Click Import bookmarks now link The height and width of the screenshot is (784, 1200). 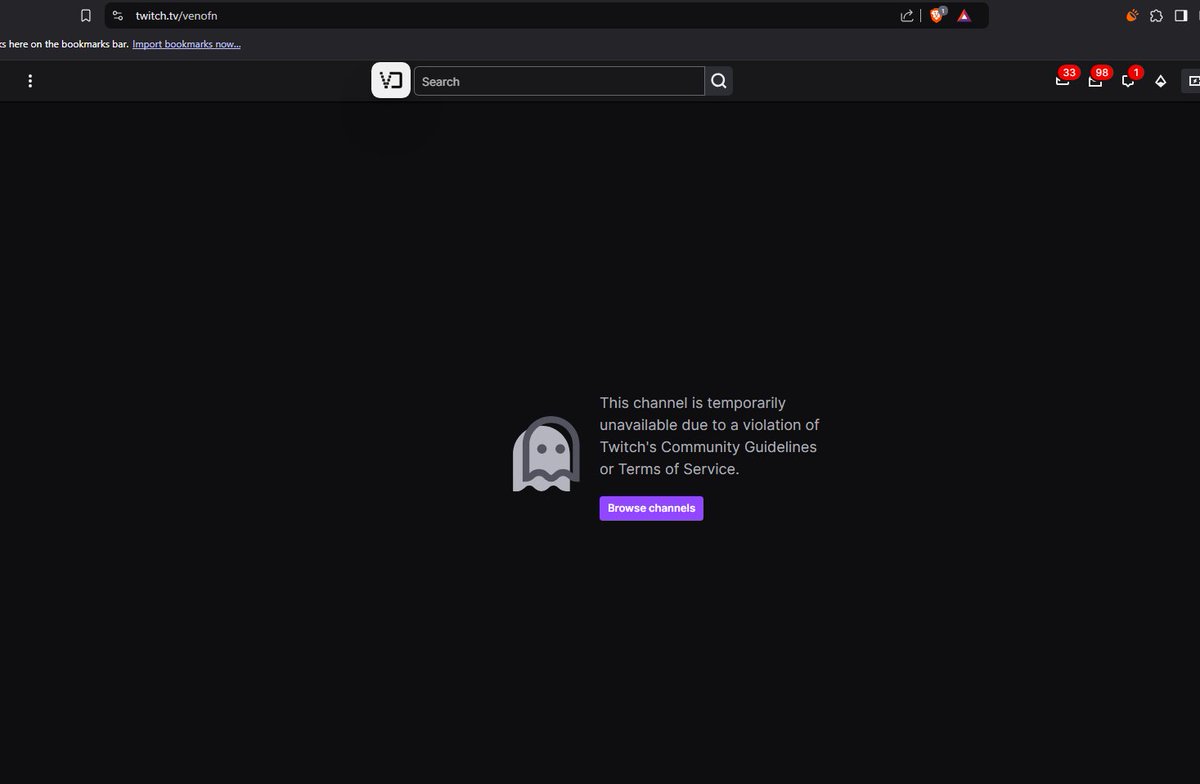click(x=187, y=44)
